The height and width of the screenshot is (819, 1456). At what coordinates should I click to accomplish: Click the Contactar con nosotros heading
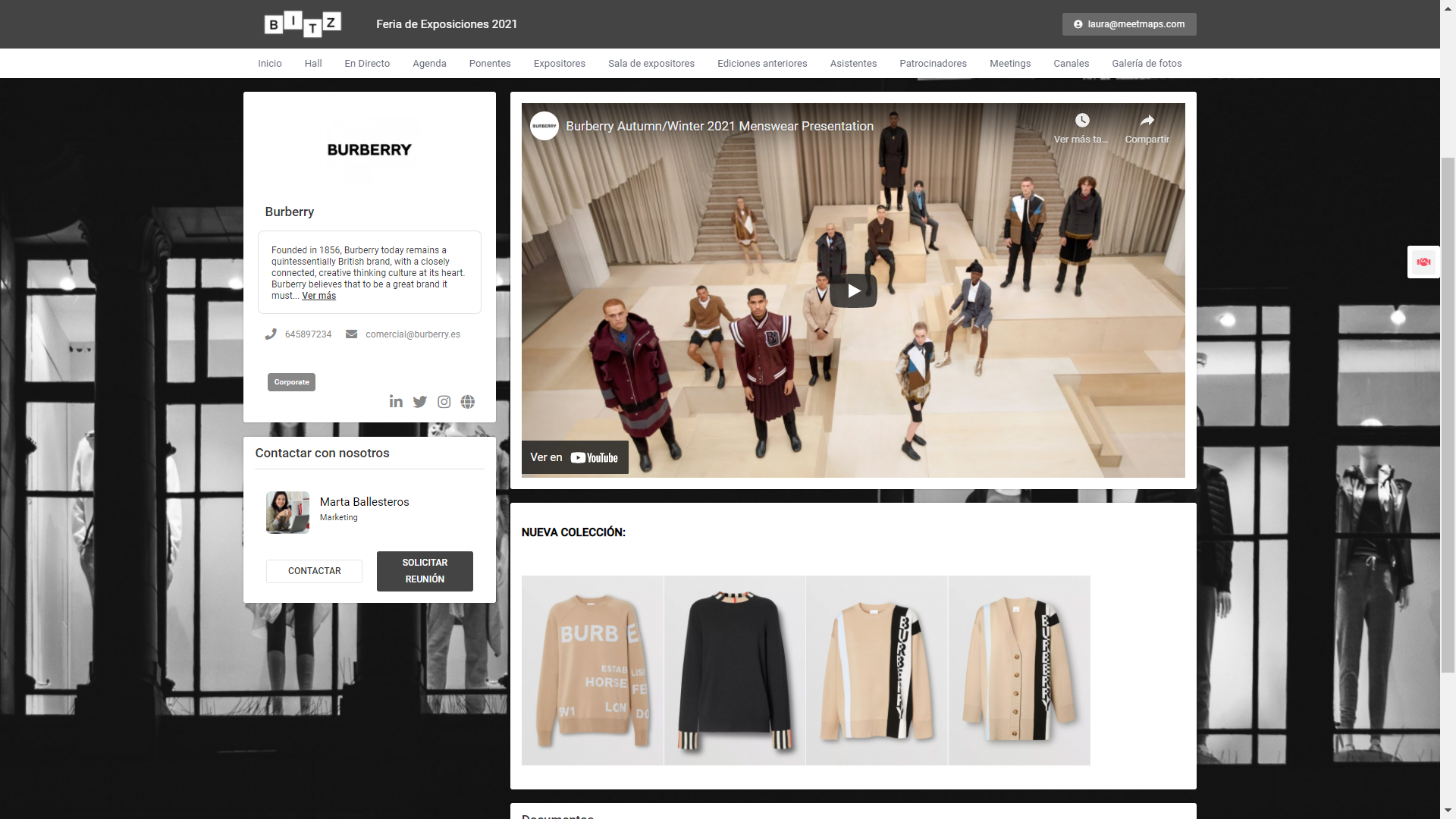tap(322, 453)
